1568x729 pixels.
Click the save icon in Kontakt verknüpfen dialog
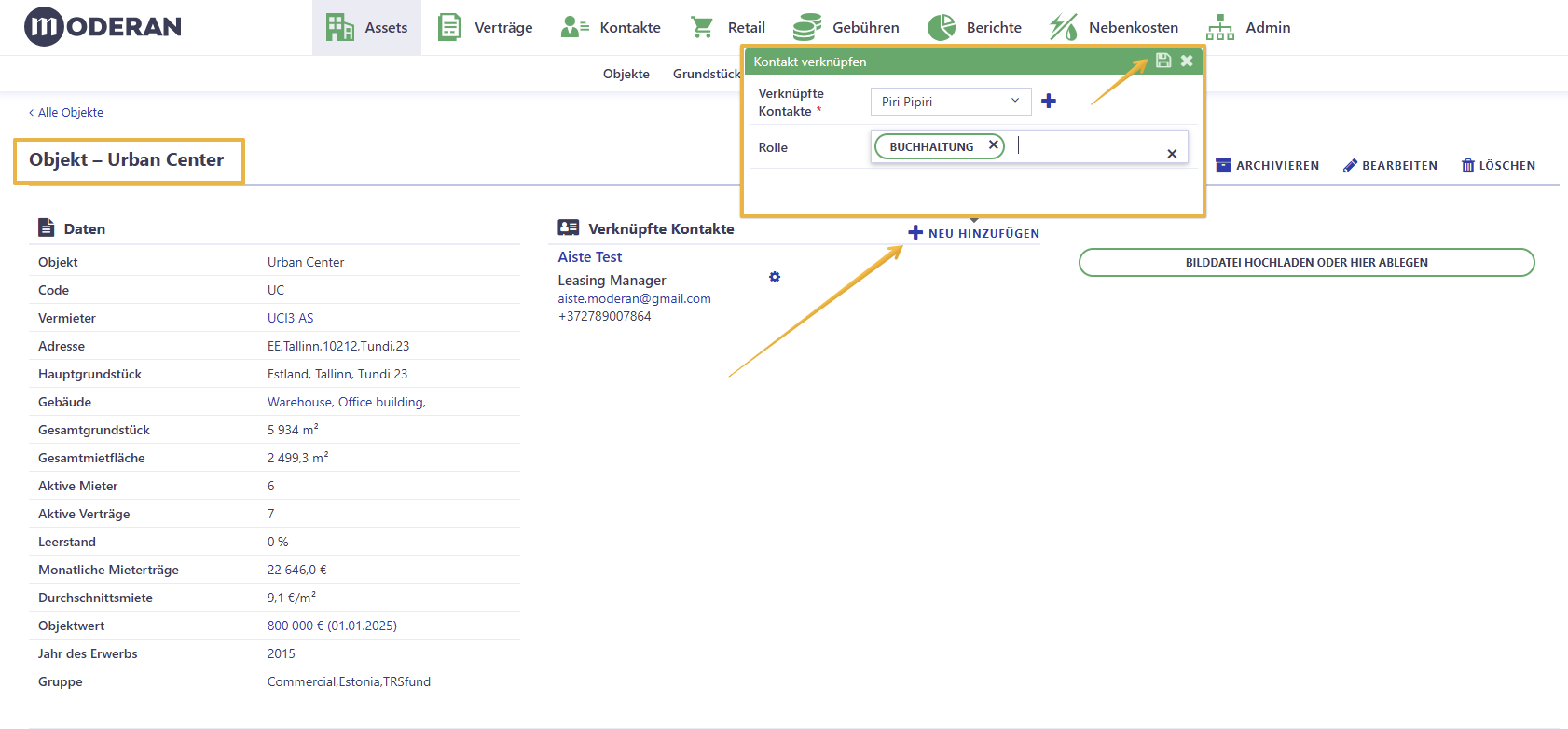click(1163, 61)
